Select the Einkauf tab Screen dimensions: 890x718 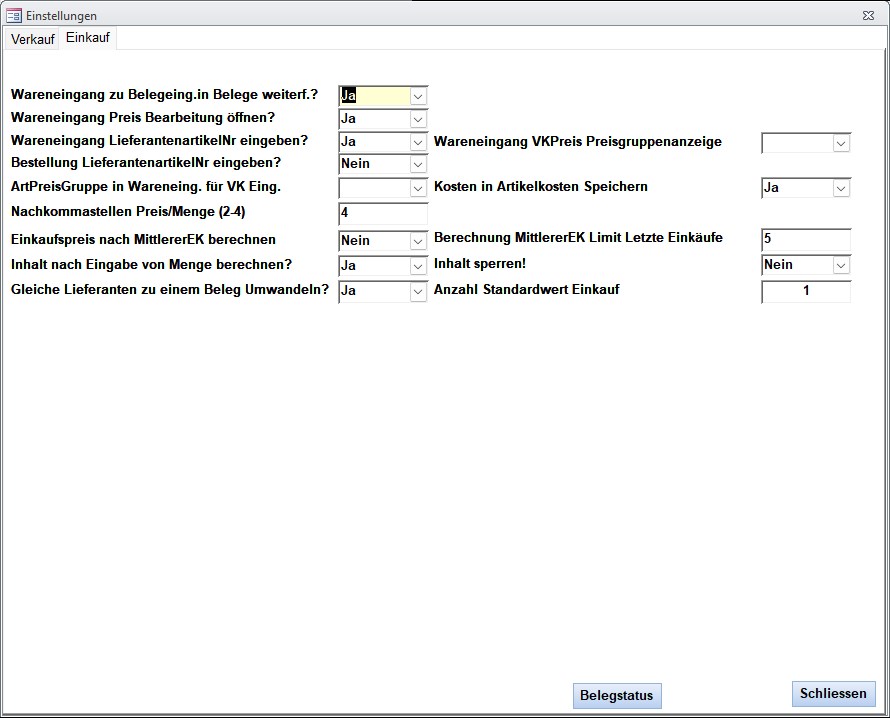[x=88, y=38]
